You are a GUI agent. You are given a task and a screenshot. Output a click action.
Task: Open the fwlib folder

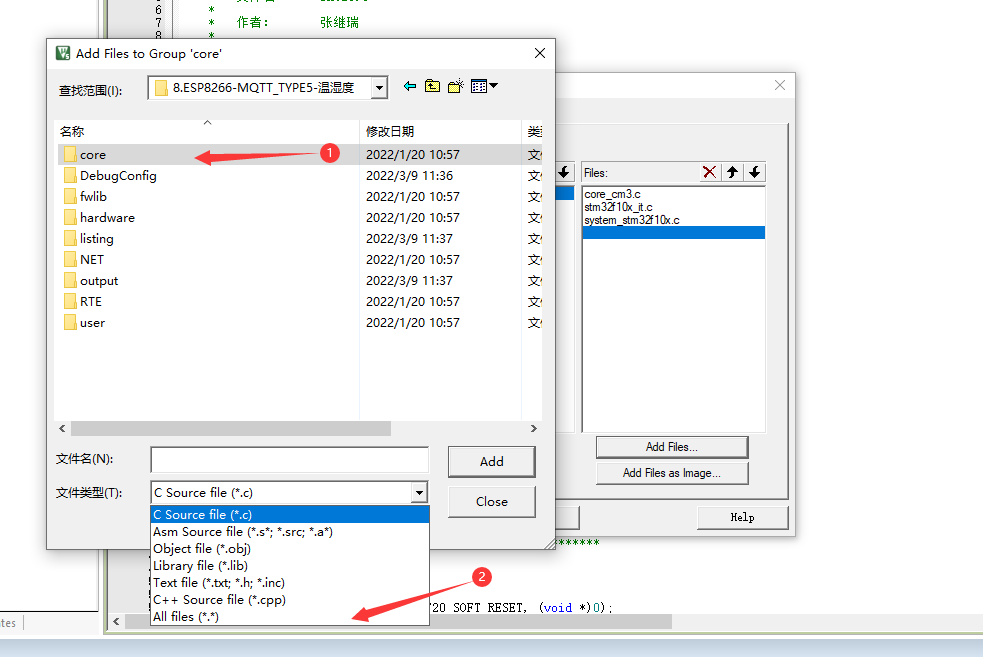(93, 197)
